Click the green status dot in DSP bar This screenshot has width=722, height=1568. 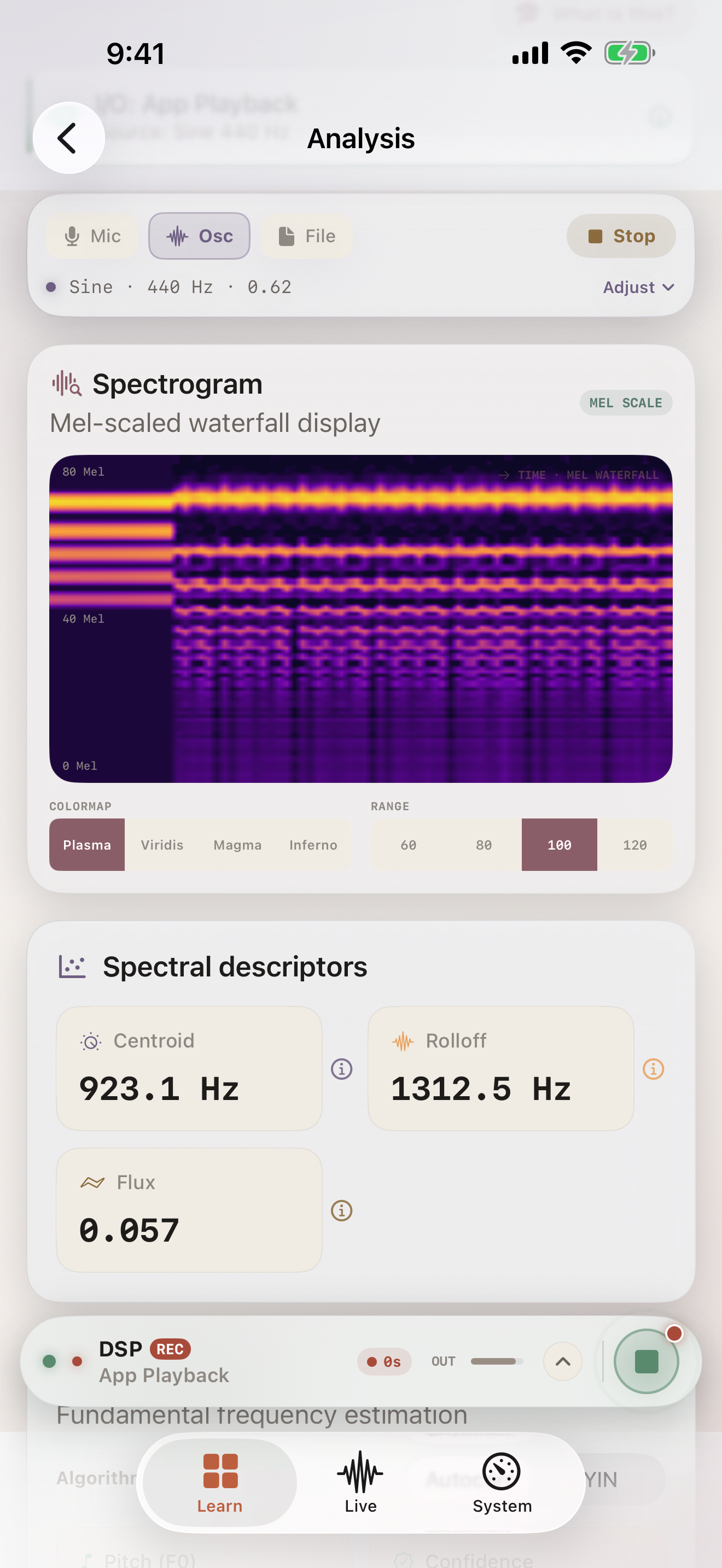pyautogui.click(x=50, y=1362)
